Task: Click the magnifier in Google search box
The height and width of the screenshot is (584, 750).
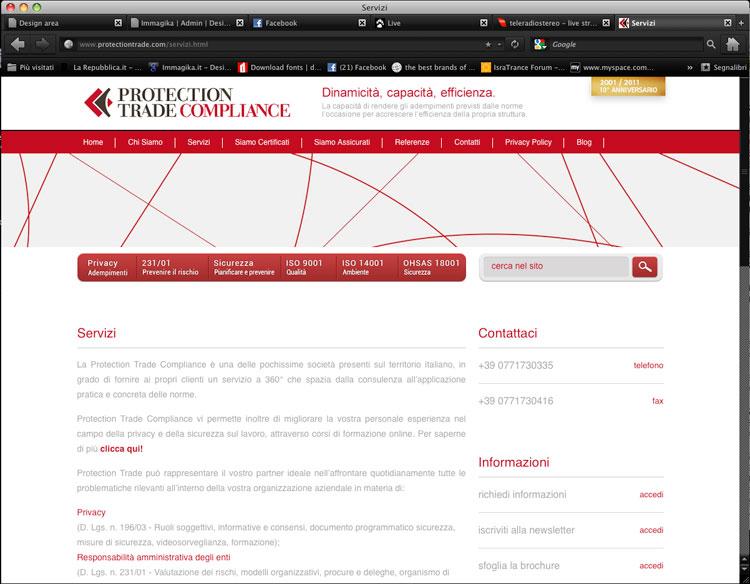Action: tap(711, 44)
